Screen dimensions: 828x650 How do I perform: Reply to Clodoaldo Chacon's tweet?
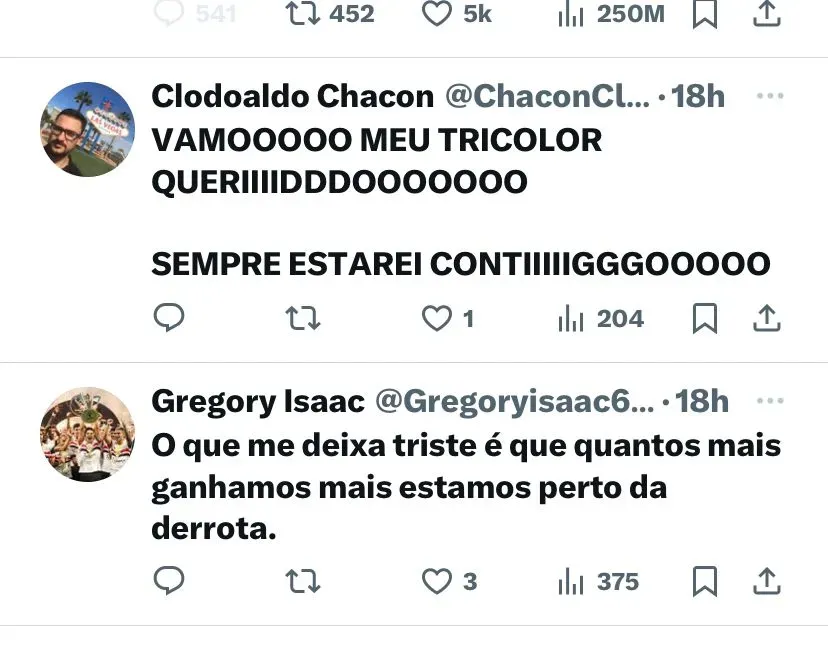click(168, 317)
